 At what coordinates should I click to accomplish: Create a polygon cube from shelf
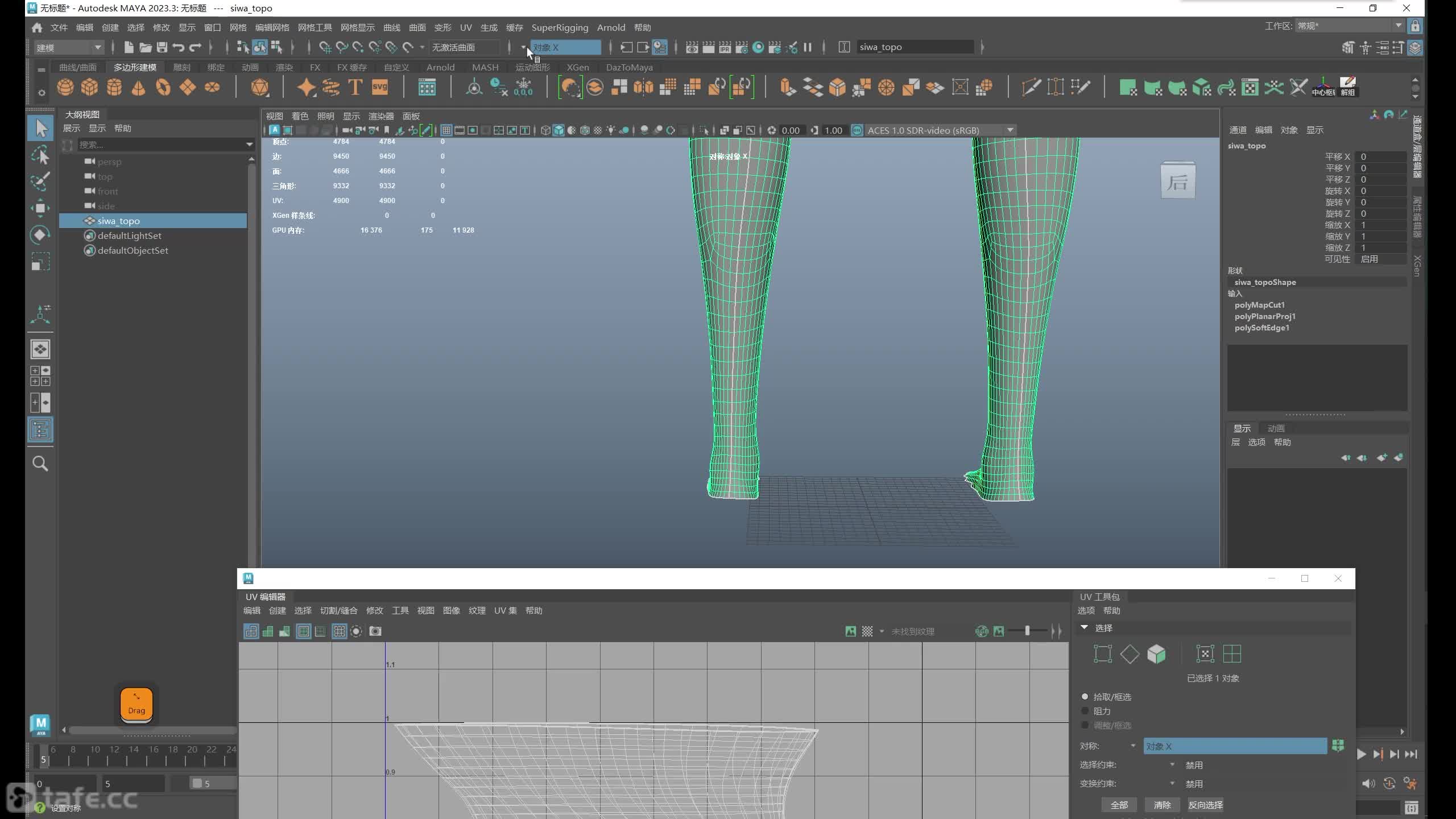coord(90,88)
